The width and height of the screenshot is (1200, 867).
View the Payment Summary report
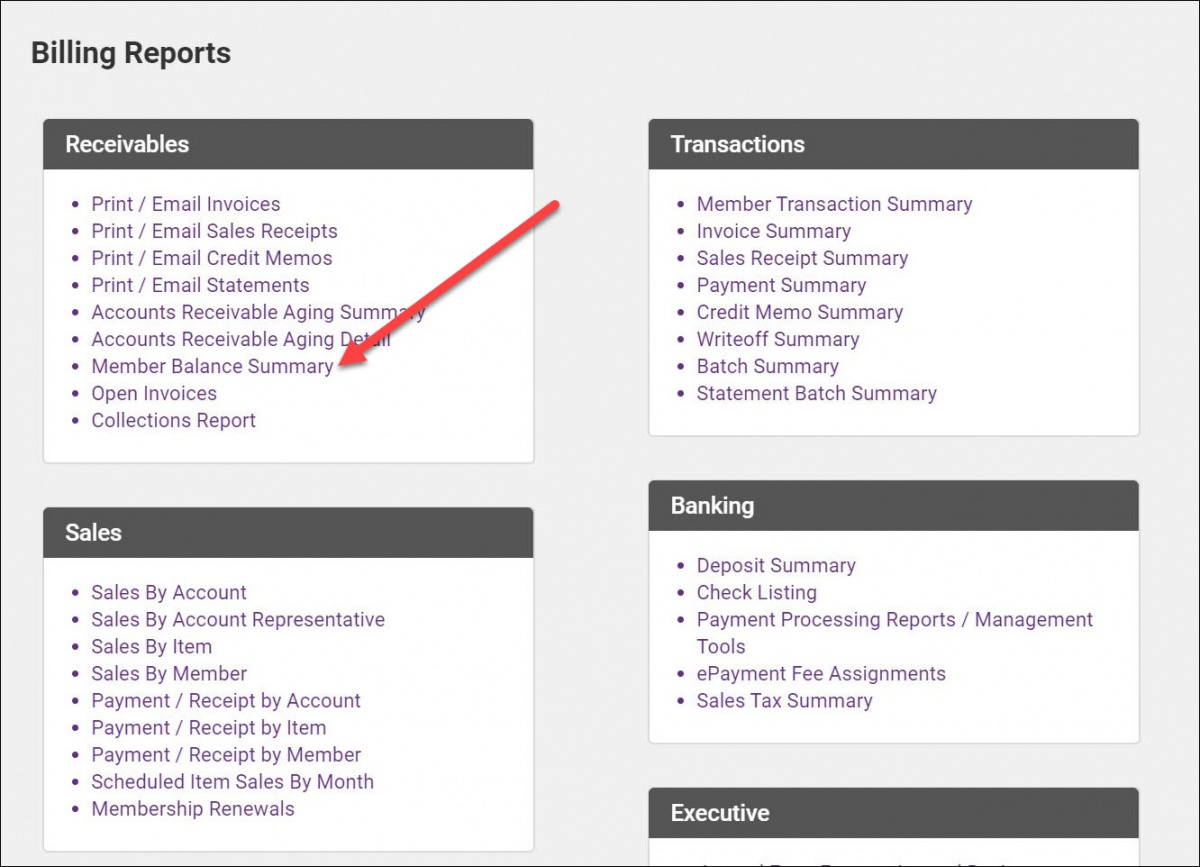781,286
